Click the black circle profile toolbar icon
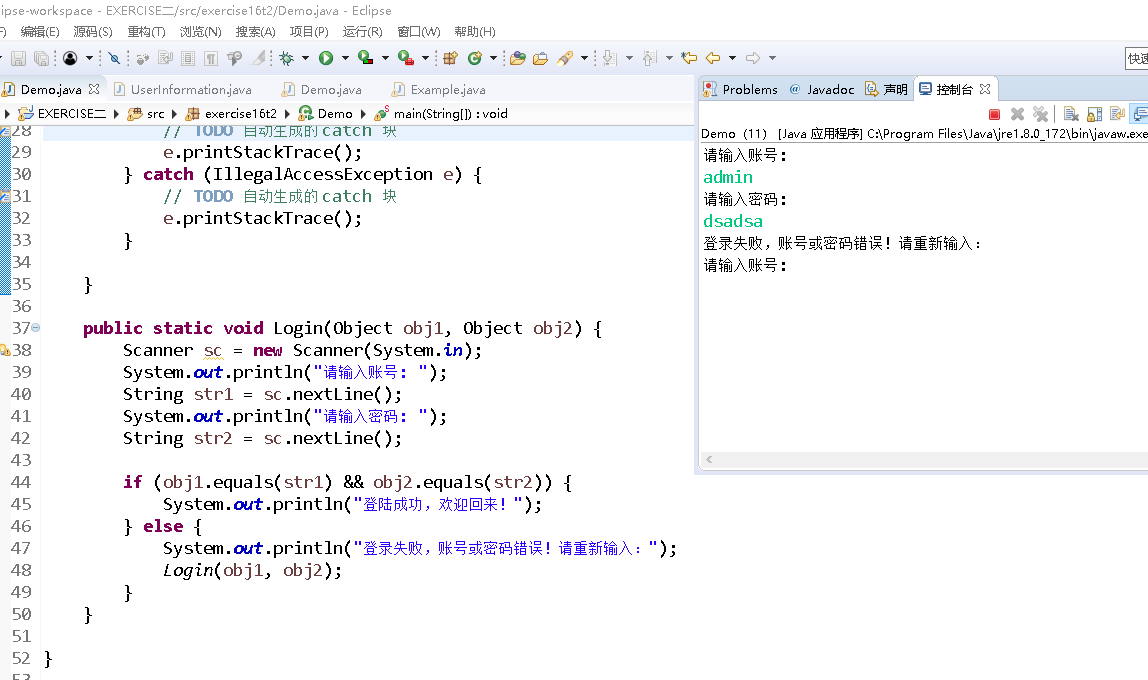This screenshot has height=680, width=1148. 70,58
